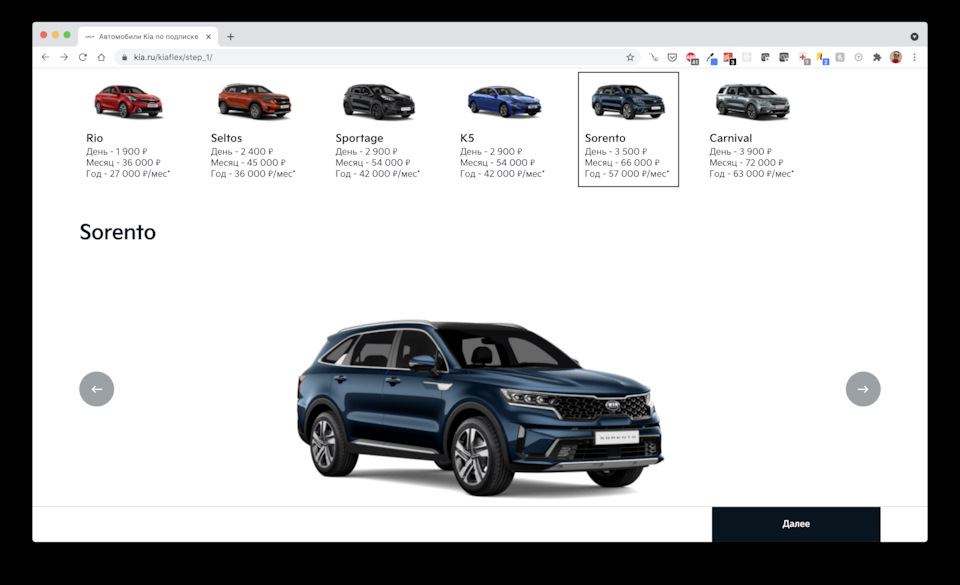Screen dimensions: 960x585
Task: Click the red-plus extension icon with badge
Action: (x=804, y=58)
